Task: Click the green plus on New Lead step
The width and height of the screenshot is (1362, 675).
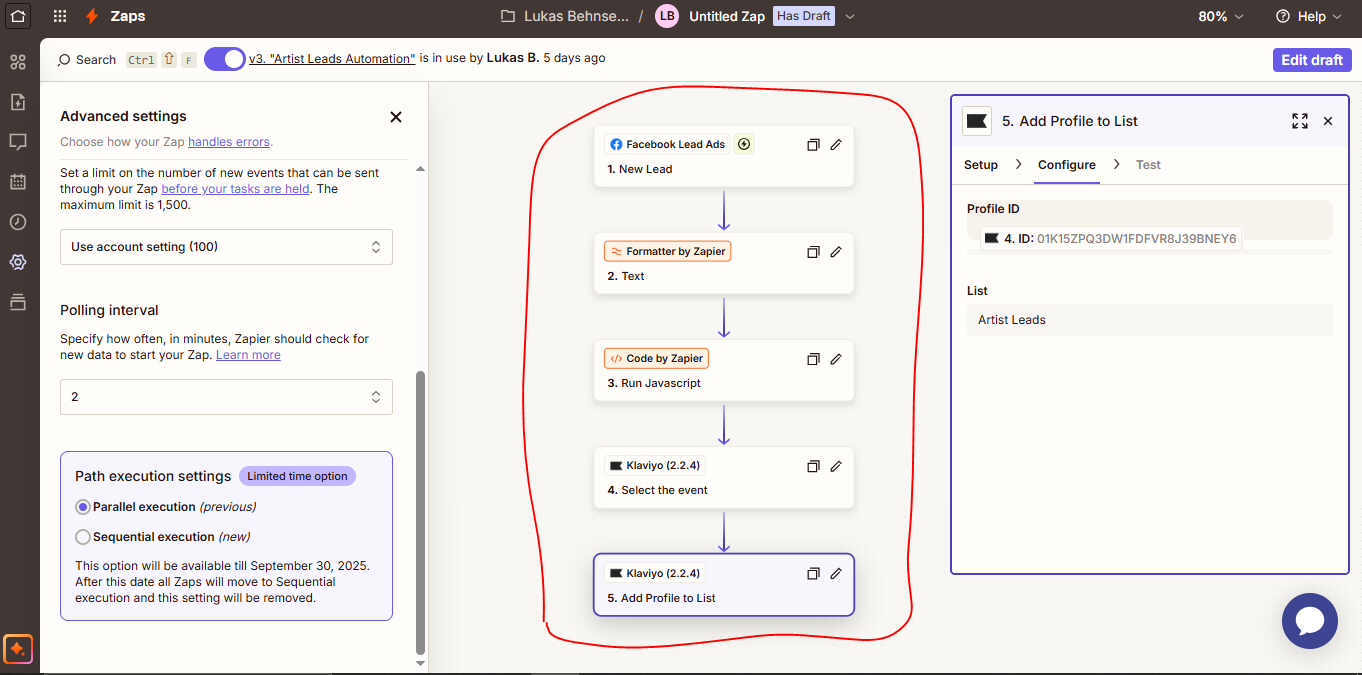Action: pos(743,144)
